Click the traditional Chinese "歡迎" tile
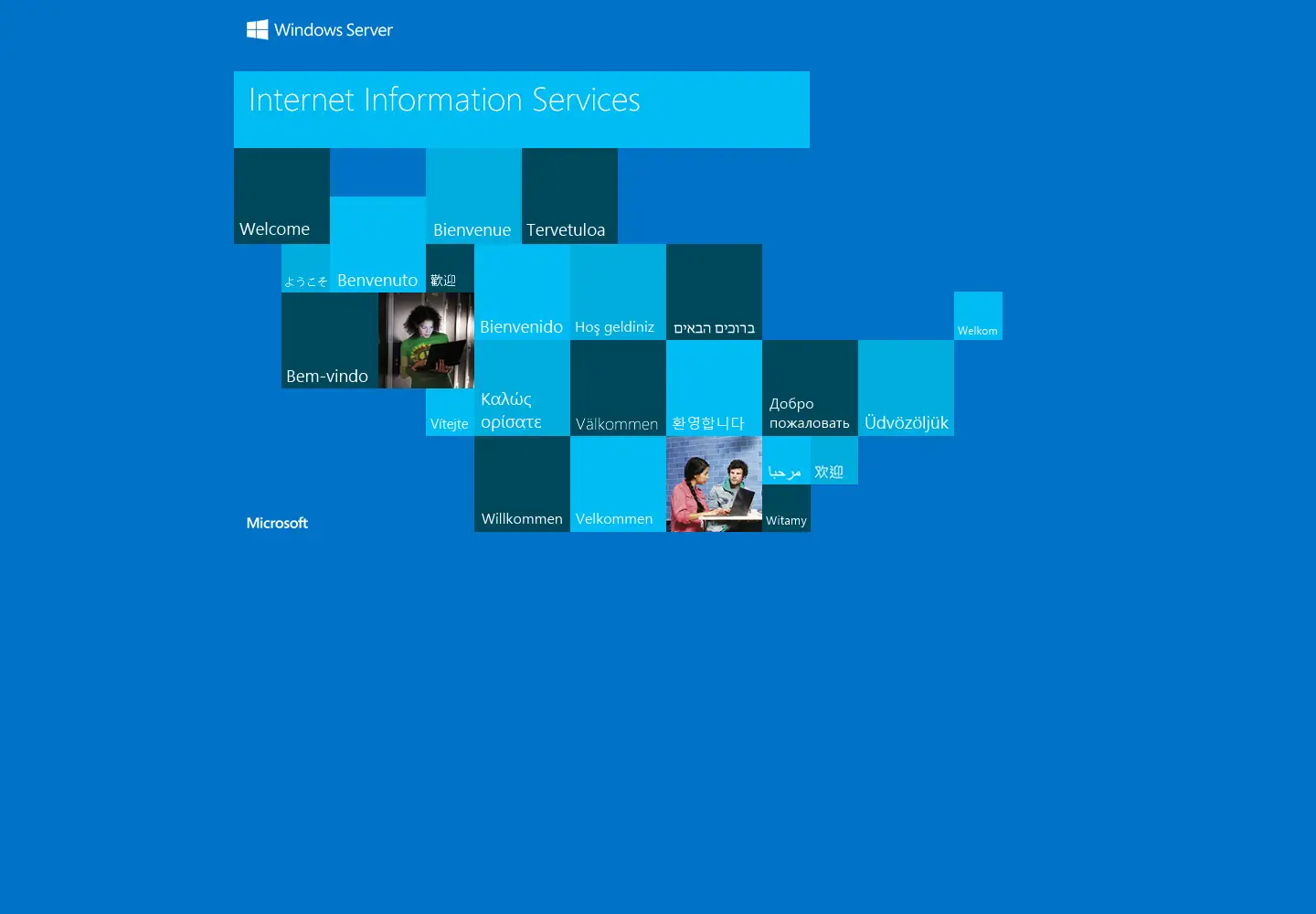The image size is (1316, 914). [450, 268]
